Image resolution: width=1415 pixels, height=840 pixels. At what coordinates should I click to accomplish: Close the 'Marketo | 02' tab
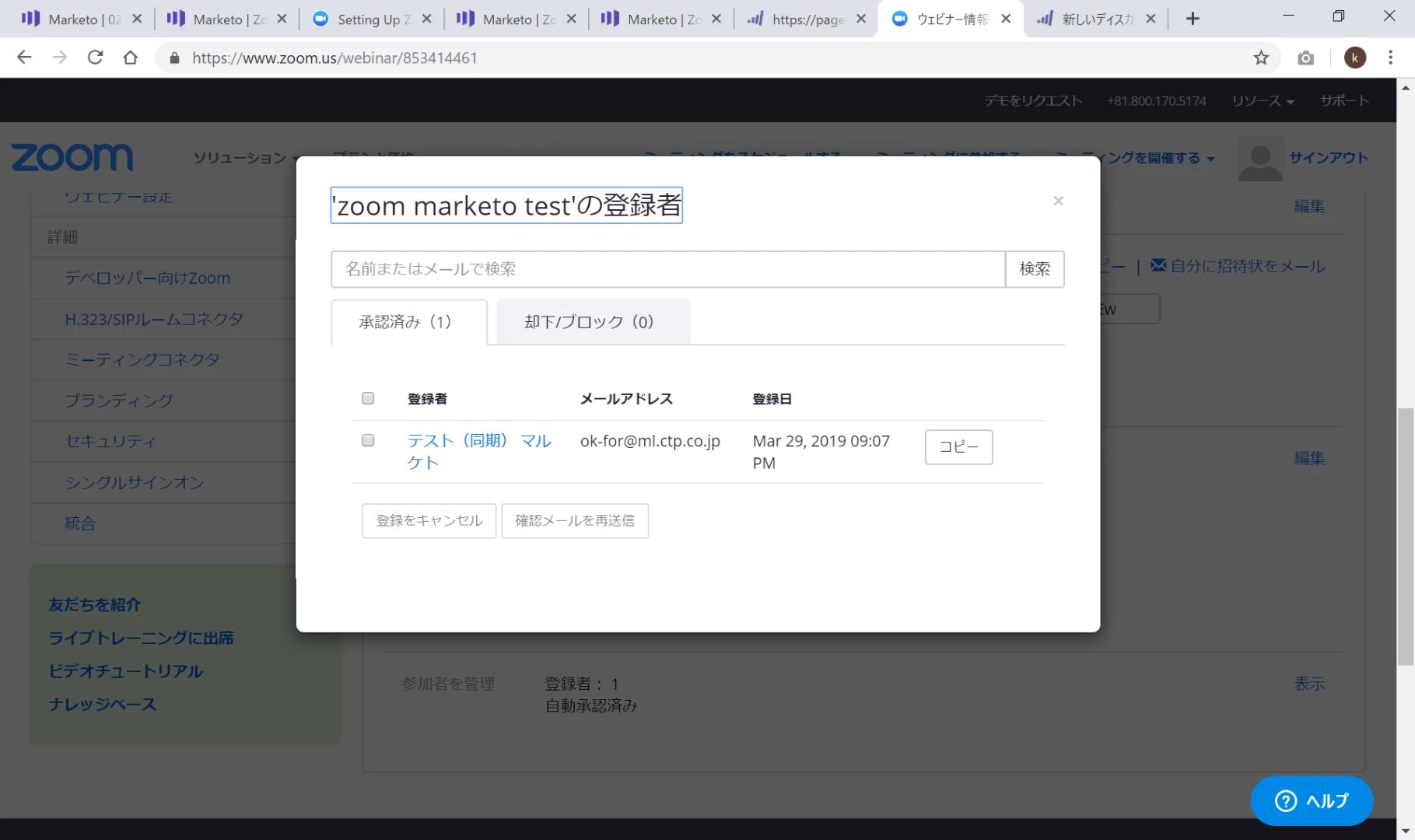[137, 19]
